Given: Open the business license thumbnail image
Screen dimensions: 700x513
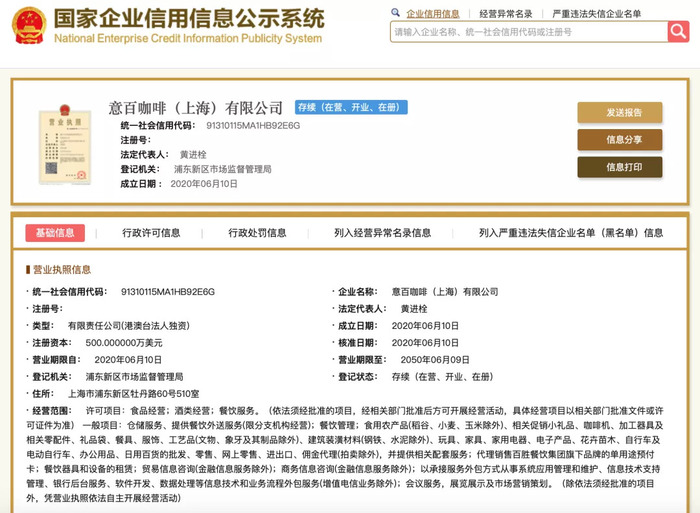Looking at the screenshot, I should point(65,144).
